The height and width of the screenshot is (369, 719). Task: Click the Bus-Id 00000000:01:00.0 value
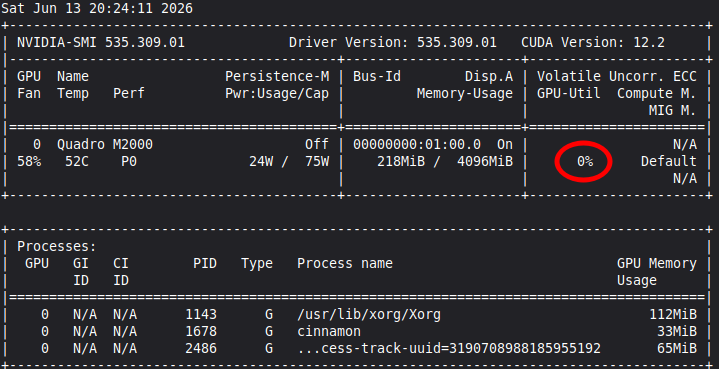point(417,145)
